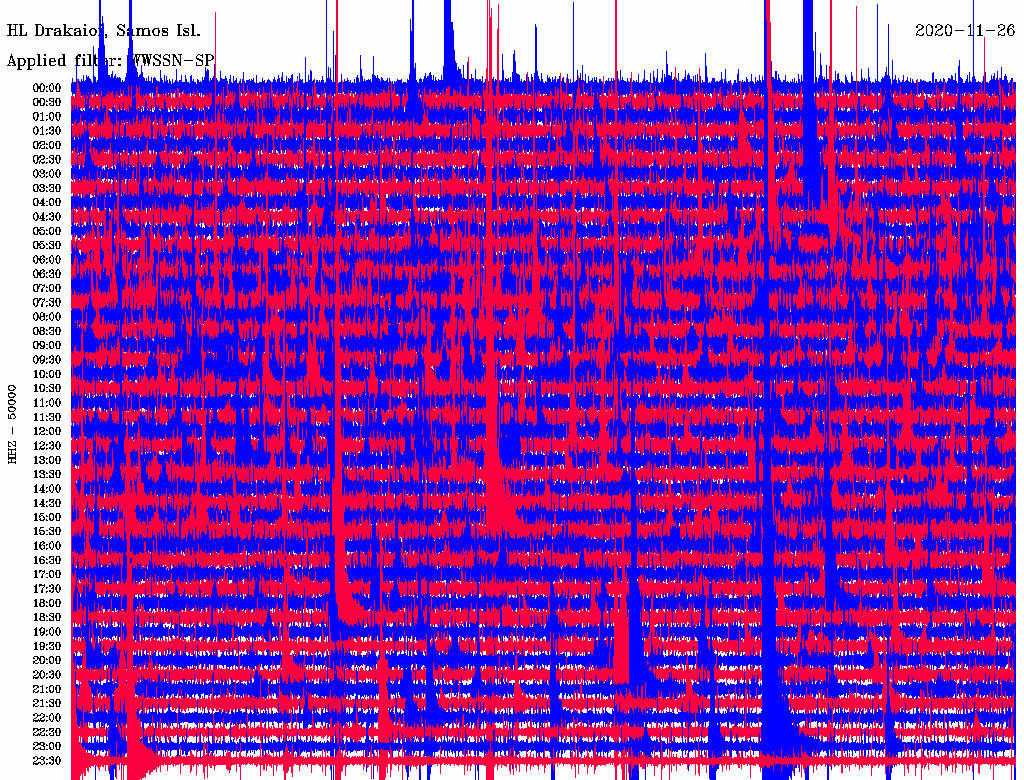This screenshot has width=1024, height=780.
Task: Click the 20:00 time label
Action: [x=47, y=660]
